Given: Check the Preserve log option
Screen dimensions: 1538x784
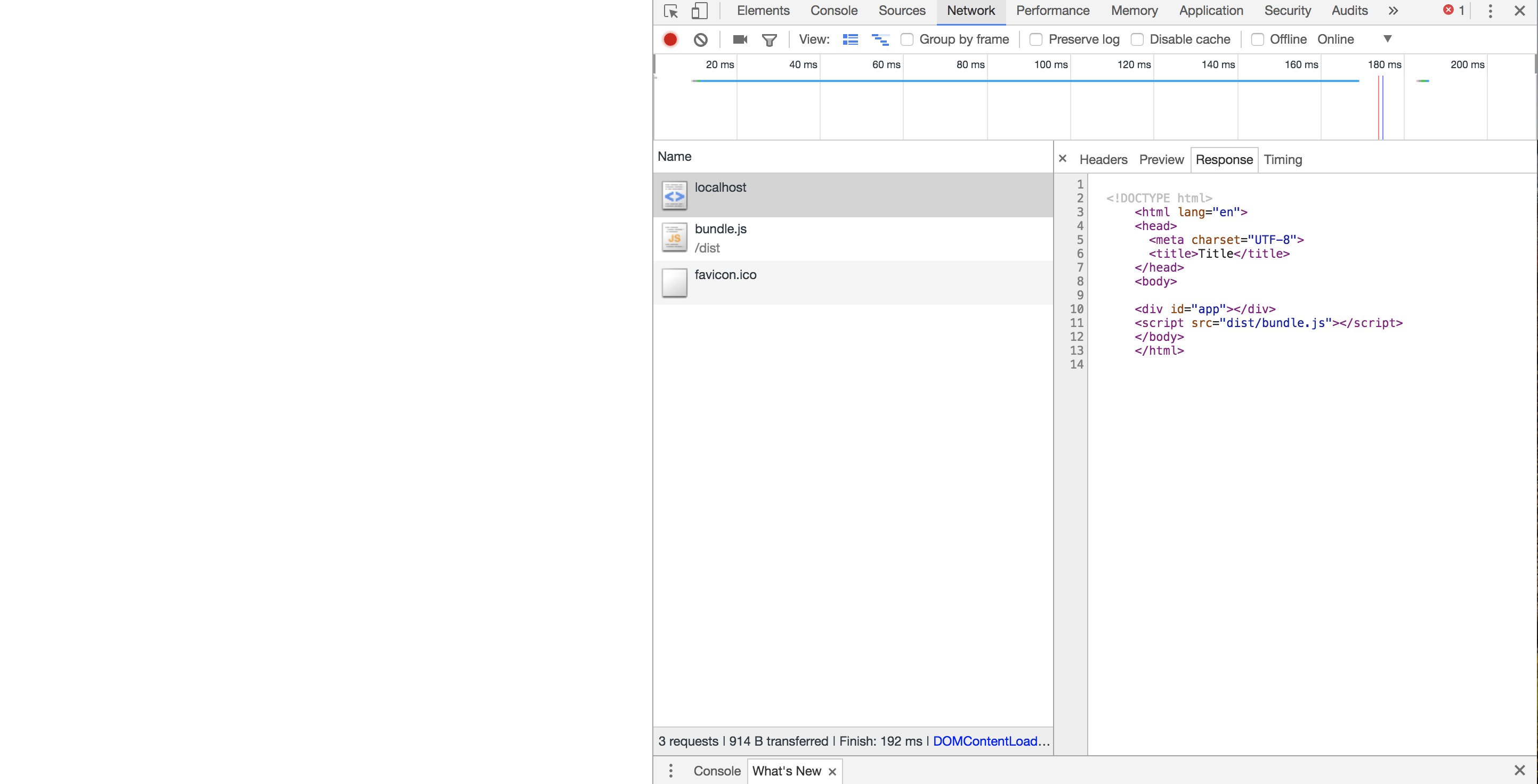Looking at the screenshot, I should 1036,39.
